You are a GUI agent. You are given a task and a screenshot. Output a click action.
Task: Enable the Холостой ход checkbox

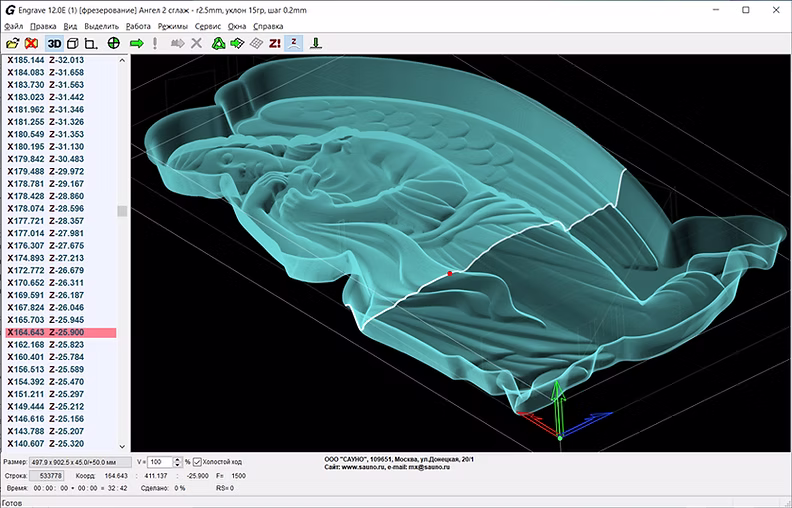(197, 461)
